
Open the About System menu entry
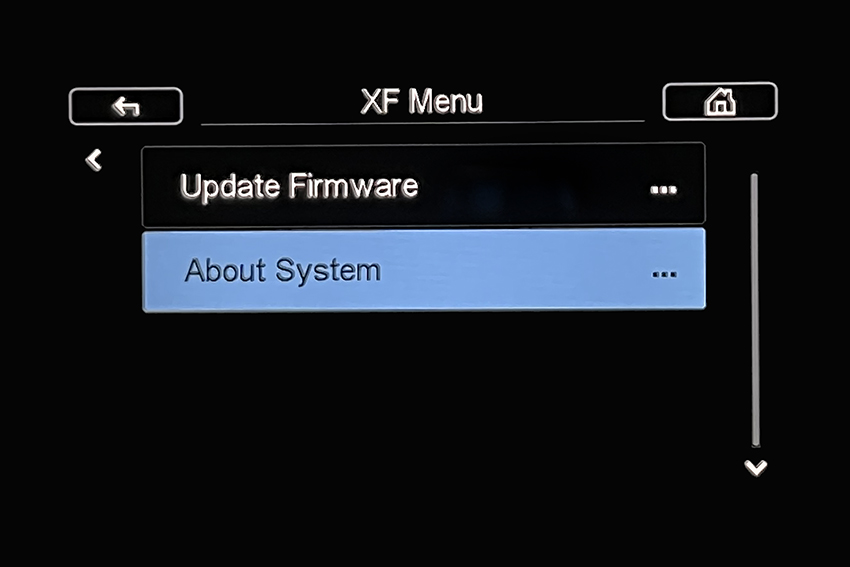(424, 270)
